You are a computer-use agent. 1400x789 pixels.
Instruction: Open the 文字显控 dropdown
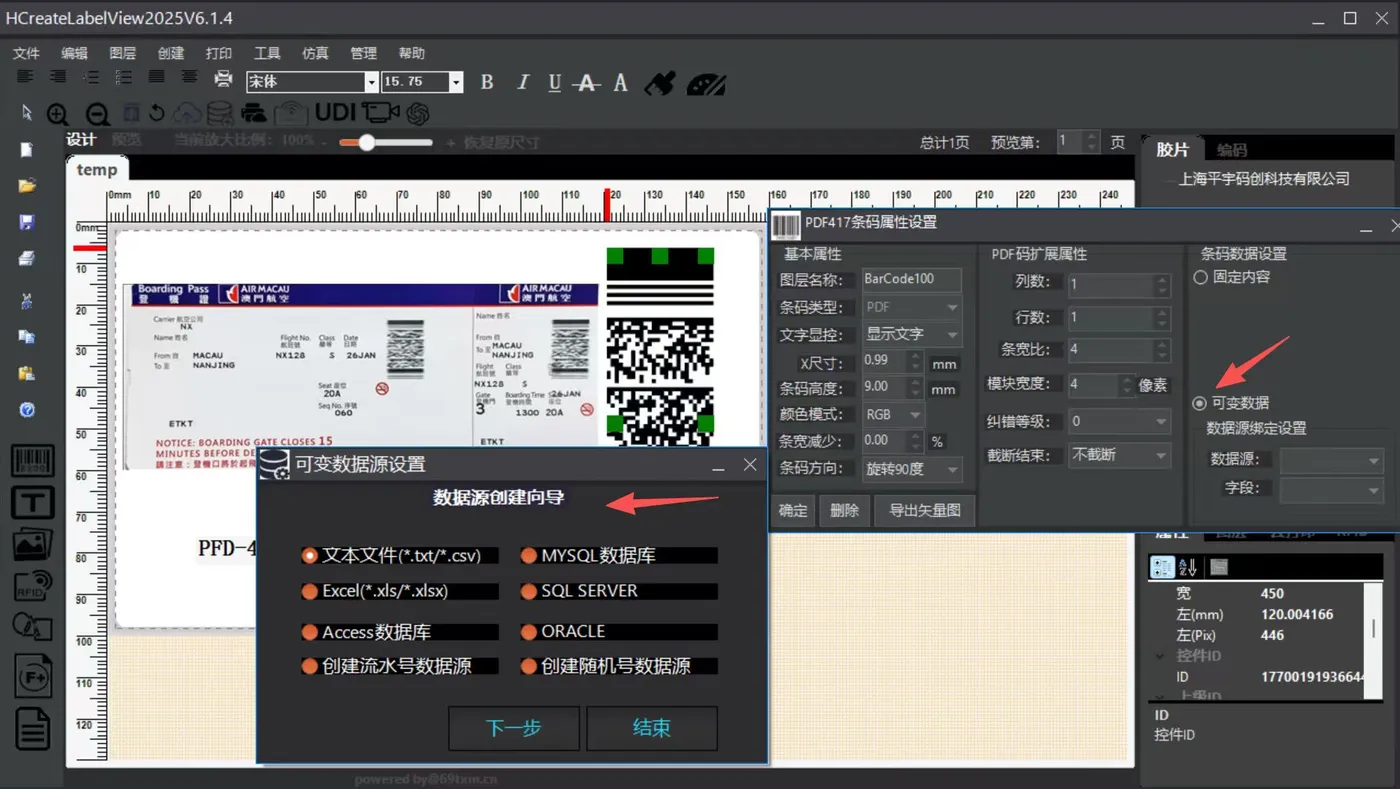pyautogui.click(x=912, y=334)
